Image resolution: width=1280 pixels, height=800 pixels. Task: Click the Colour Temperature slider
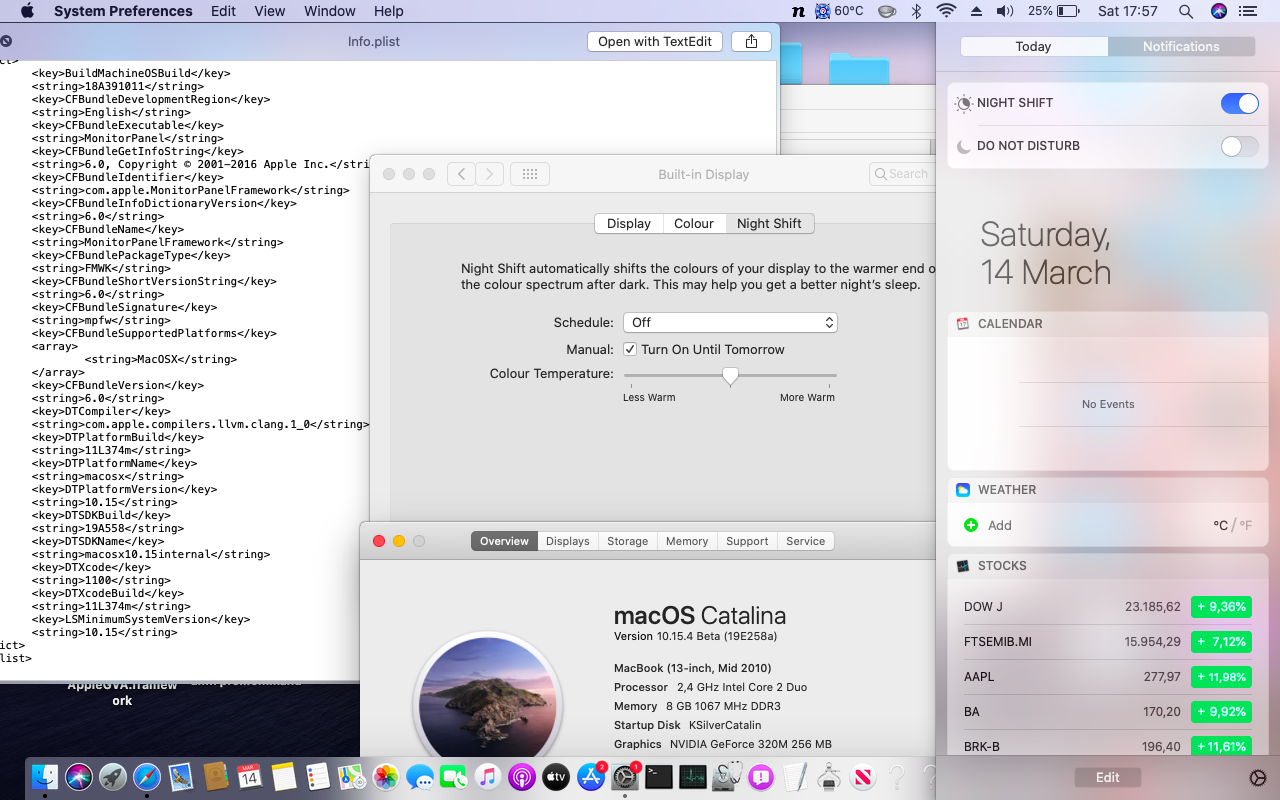[x=730, y=376]
